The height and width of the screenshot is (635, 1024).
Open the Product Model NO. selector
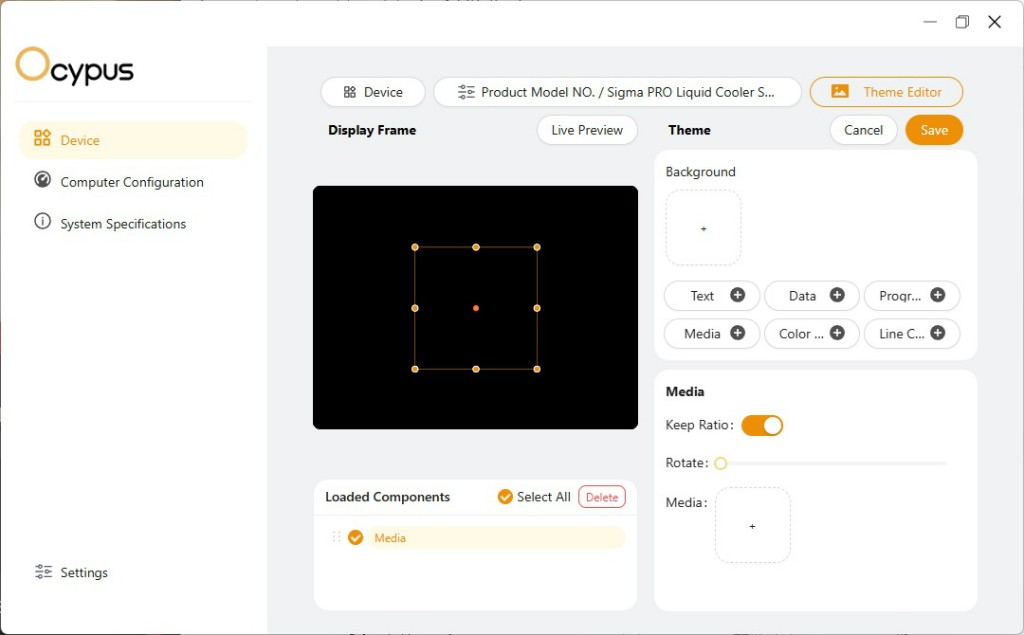tap(617, 92)
